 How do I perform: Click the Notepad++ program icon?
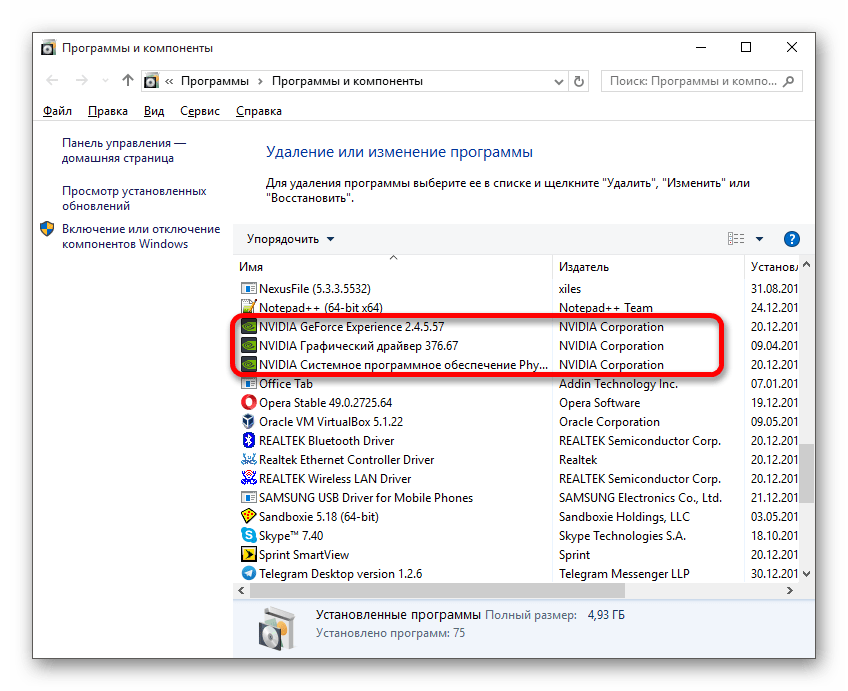pyautogui.click(x=249, y=308)
